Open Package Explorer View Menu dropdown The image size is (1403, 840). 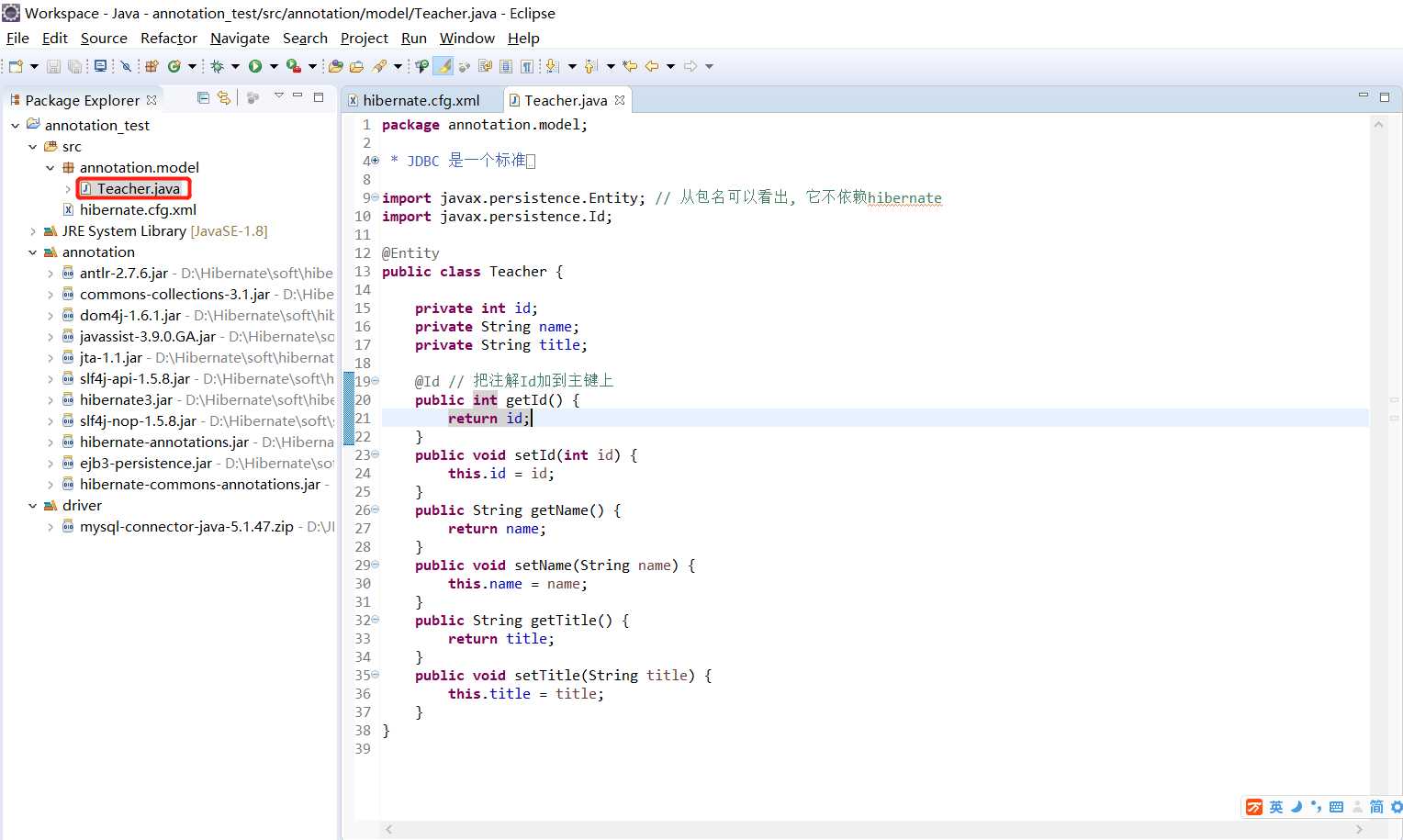(x=278, y=96)
